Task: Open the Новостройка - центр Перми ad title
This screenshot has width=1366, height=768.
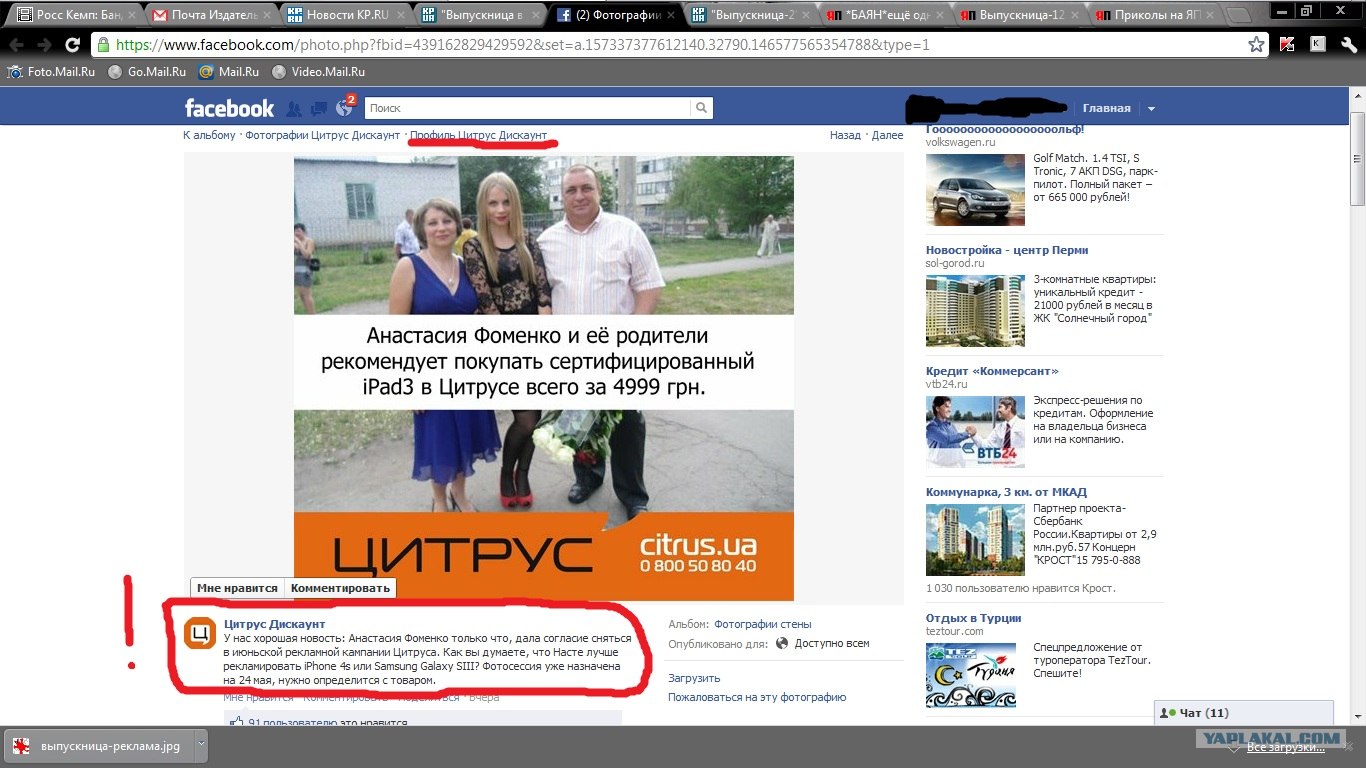Action: (x=1007, y=250)
